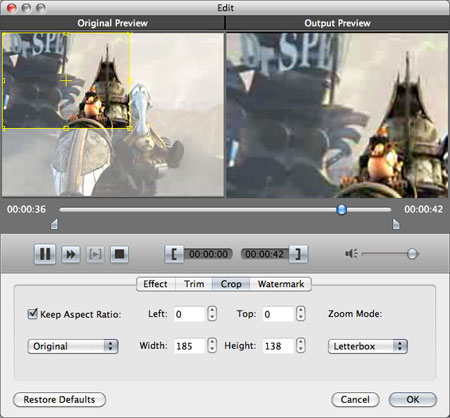Click the left trim start marker
Viewport: 450px width, 418px height.
click(54, 224)
